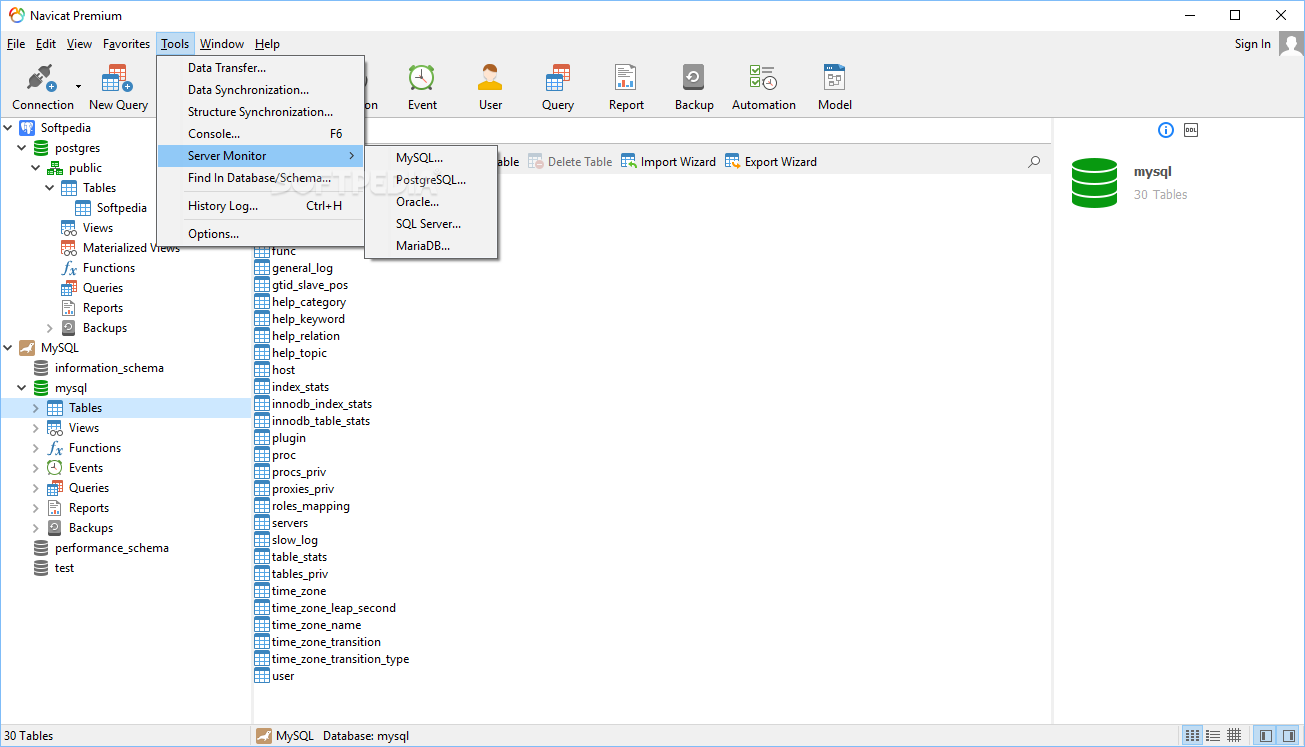
Task: Select PostgreSQL in Server Monitor submenu
Action: [x=431, y=180]
